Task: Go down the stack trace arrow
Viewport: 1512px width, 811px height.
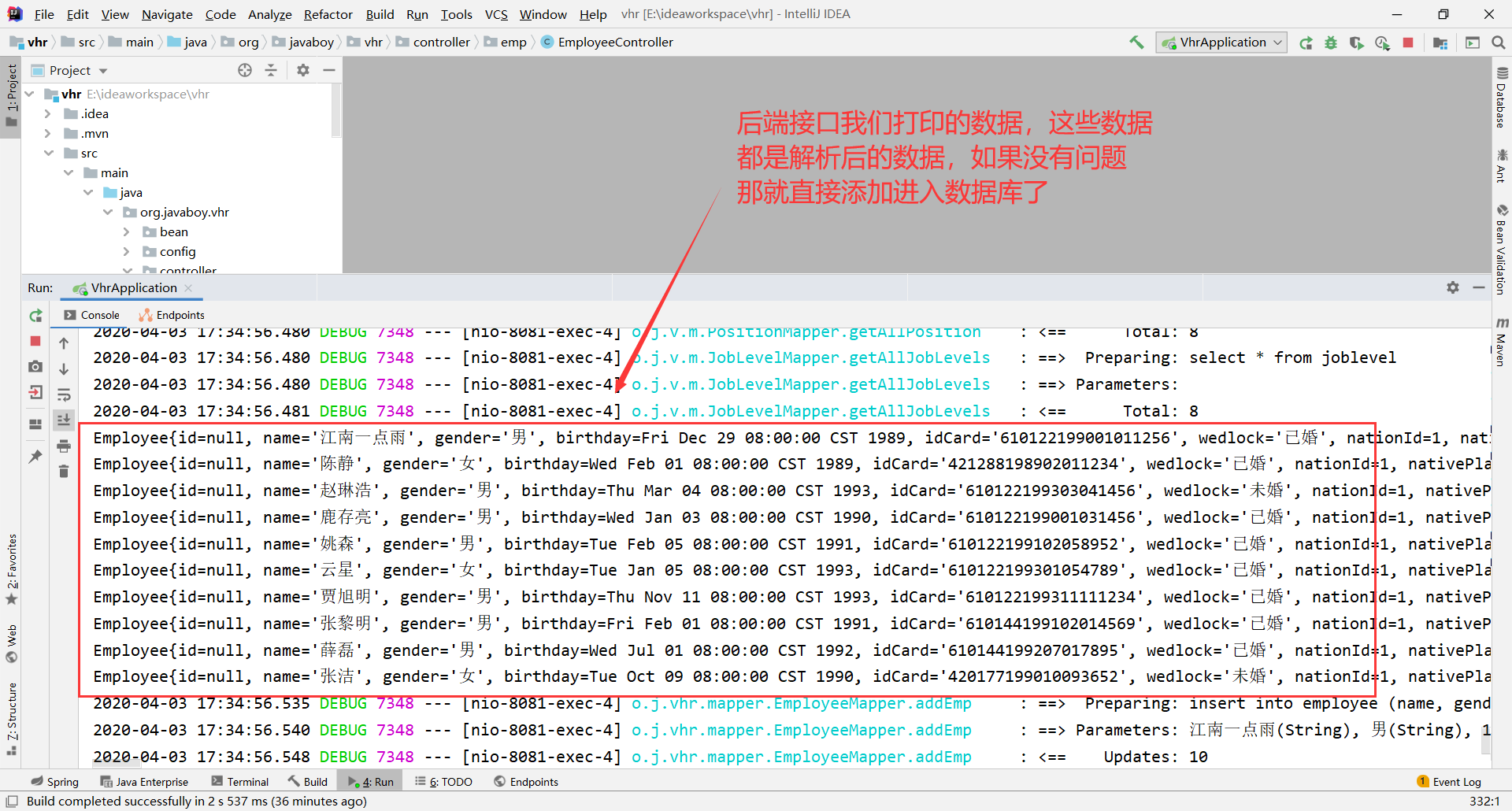Action: [x=64, y=368]
